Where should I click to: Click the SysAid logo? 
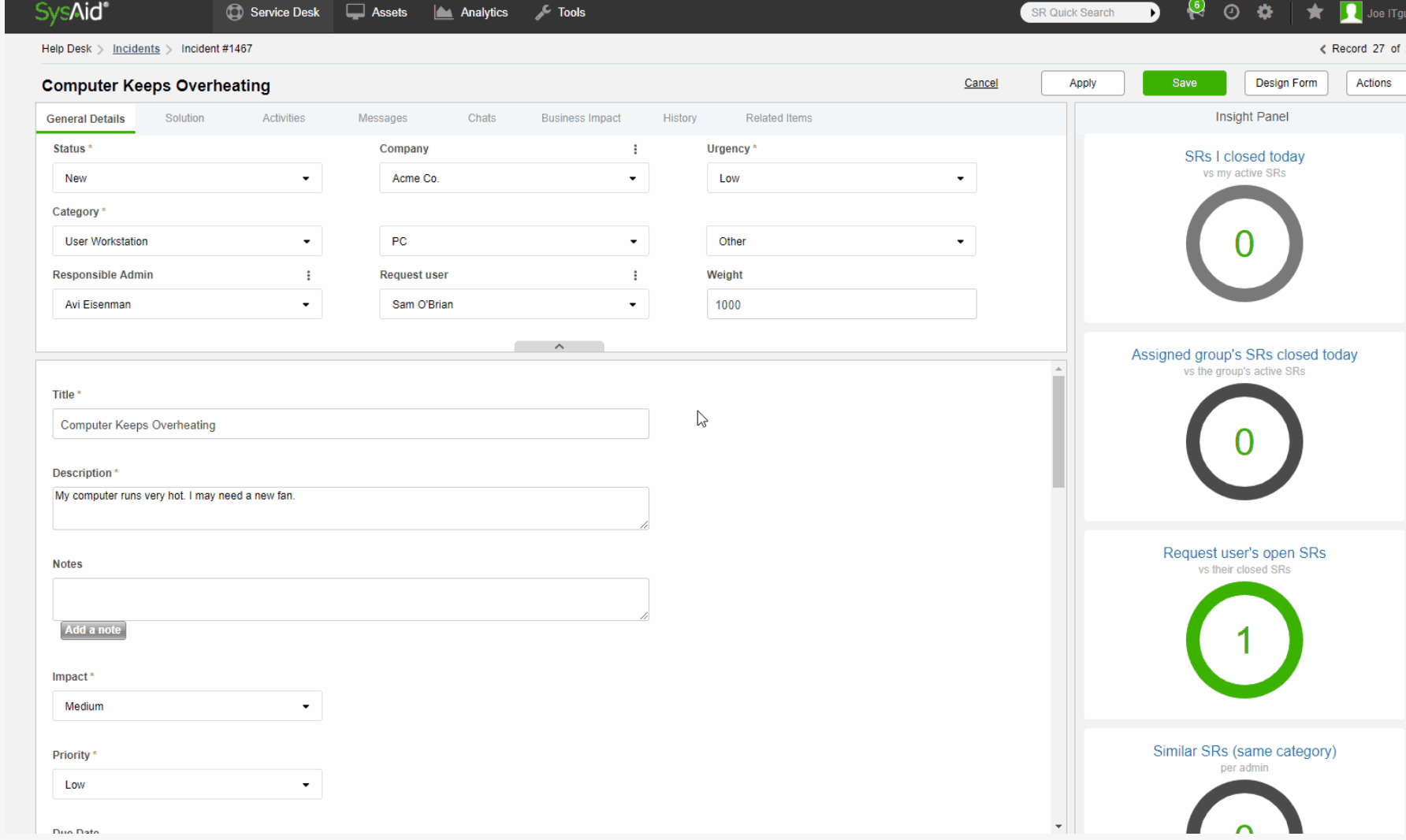[x=72, y=12]
